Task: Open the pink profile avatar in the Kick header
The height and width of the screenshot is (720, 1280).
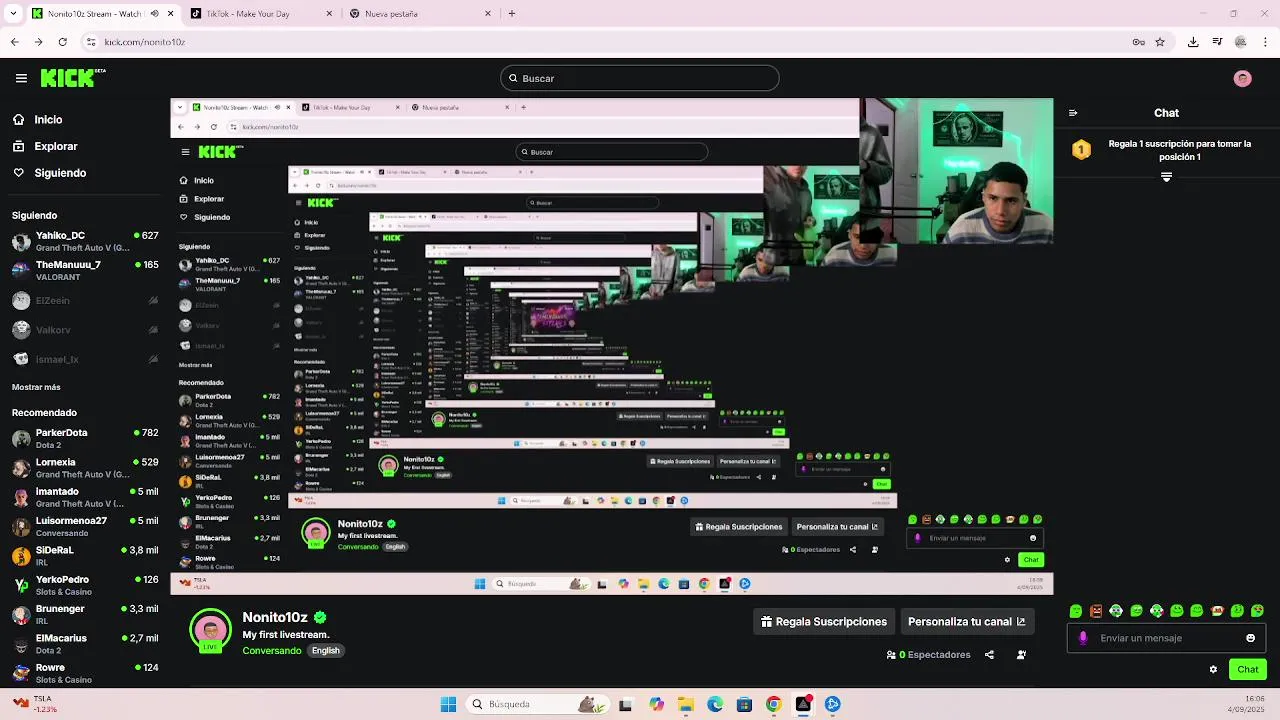Action: coord(1243,78)
